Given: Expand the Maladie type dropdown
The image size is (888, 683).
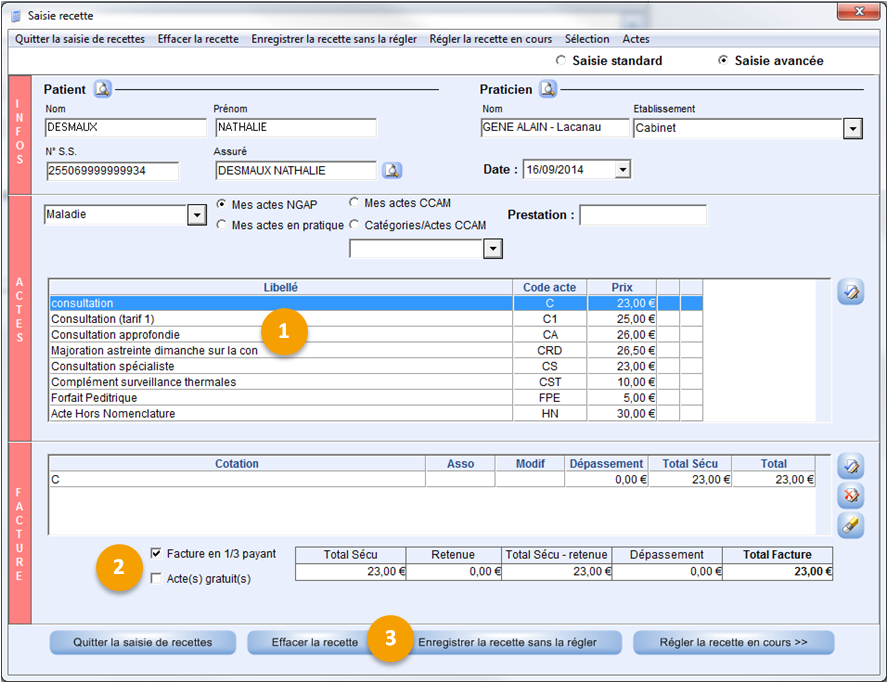Looking at the screenshot, I should pyautogui.click(x=197, y=215).
